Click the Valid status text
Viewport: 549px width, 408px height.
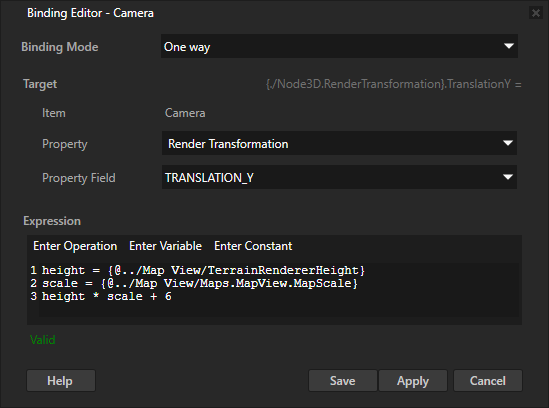[x=42, y=340]
